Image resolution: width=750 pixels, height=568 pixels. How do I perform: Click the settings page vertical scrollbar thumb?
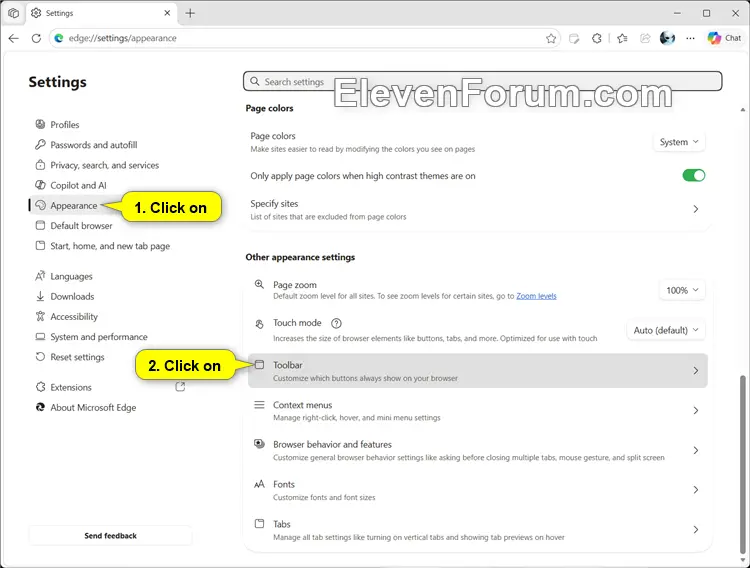743,463
